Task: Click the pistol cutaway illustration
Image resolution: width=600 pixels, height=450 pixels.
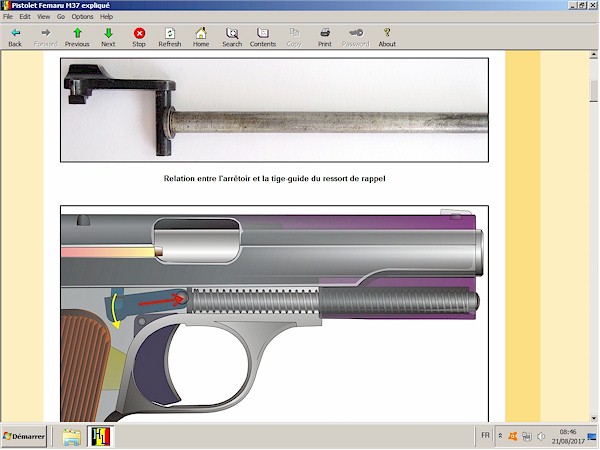Action: coord(274,314)
